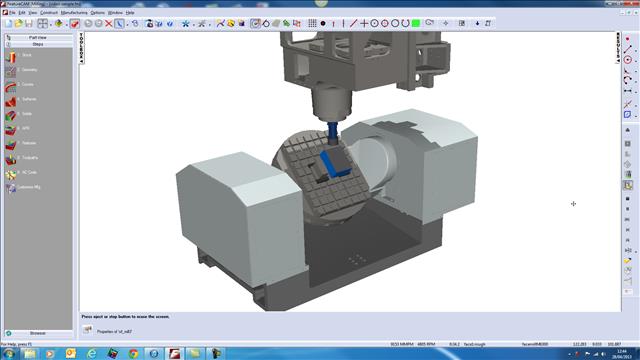640x360 pixels.
Task: Click the New document toolbar icon
Action: [9, 24]
